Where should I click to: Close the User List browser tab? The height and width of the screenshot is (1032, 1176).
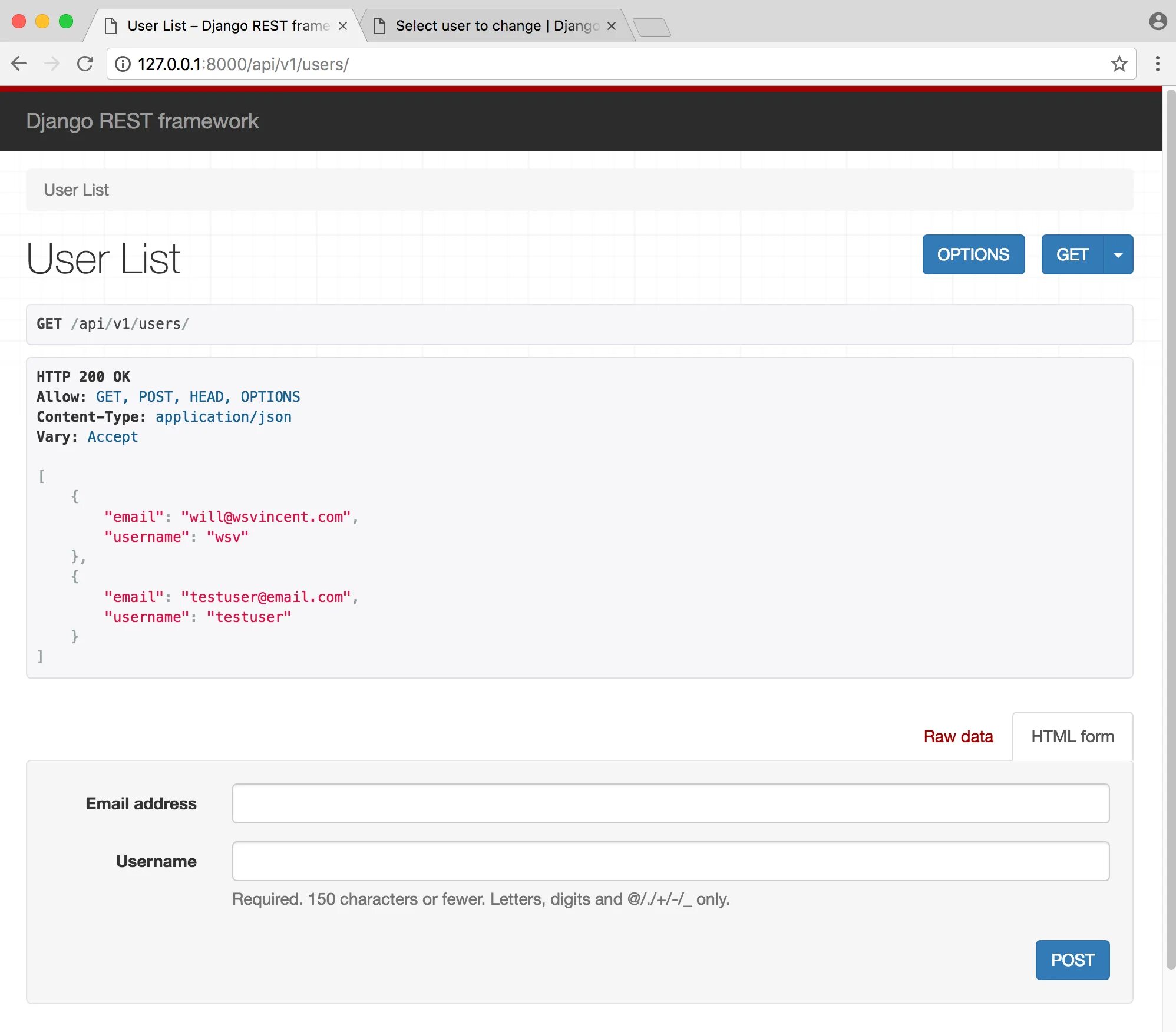click(343, 26)
